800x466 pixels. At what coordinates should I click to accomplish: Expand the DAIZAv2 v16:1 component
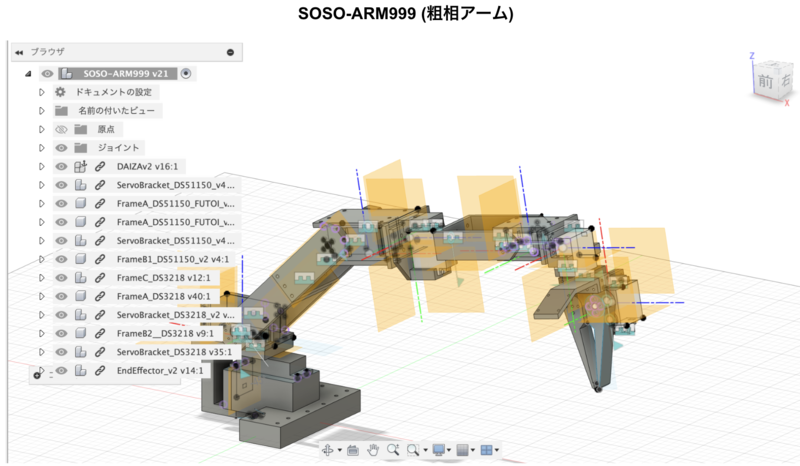tap(42, 166)
